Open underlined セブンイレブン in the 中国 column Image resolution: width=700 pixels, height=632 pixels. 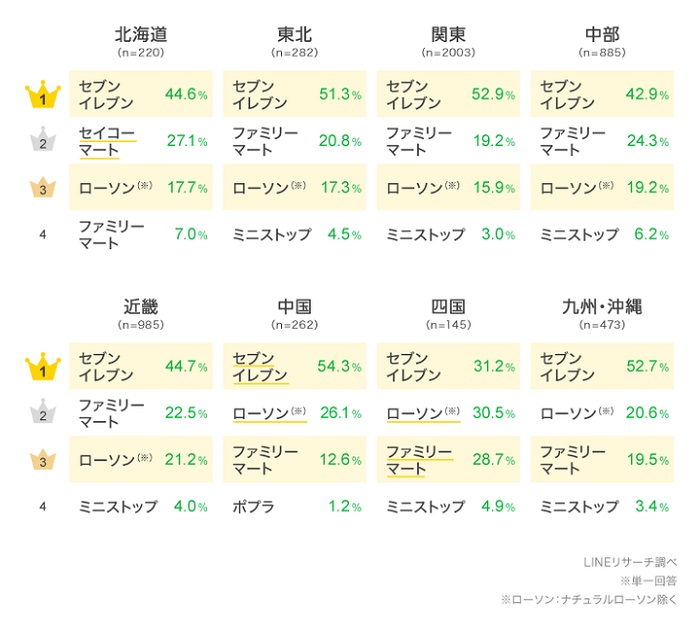point(260,367)
